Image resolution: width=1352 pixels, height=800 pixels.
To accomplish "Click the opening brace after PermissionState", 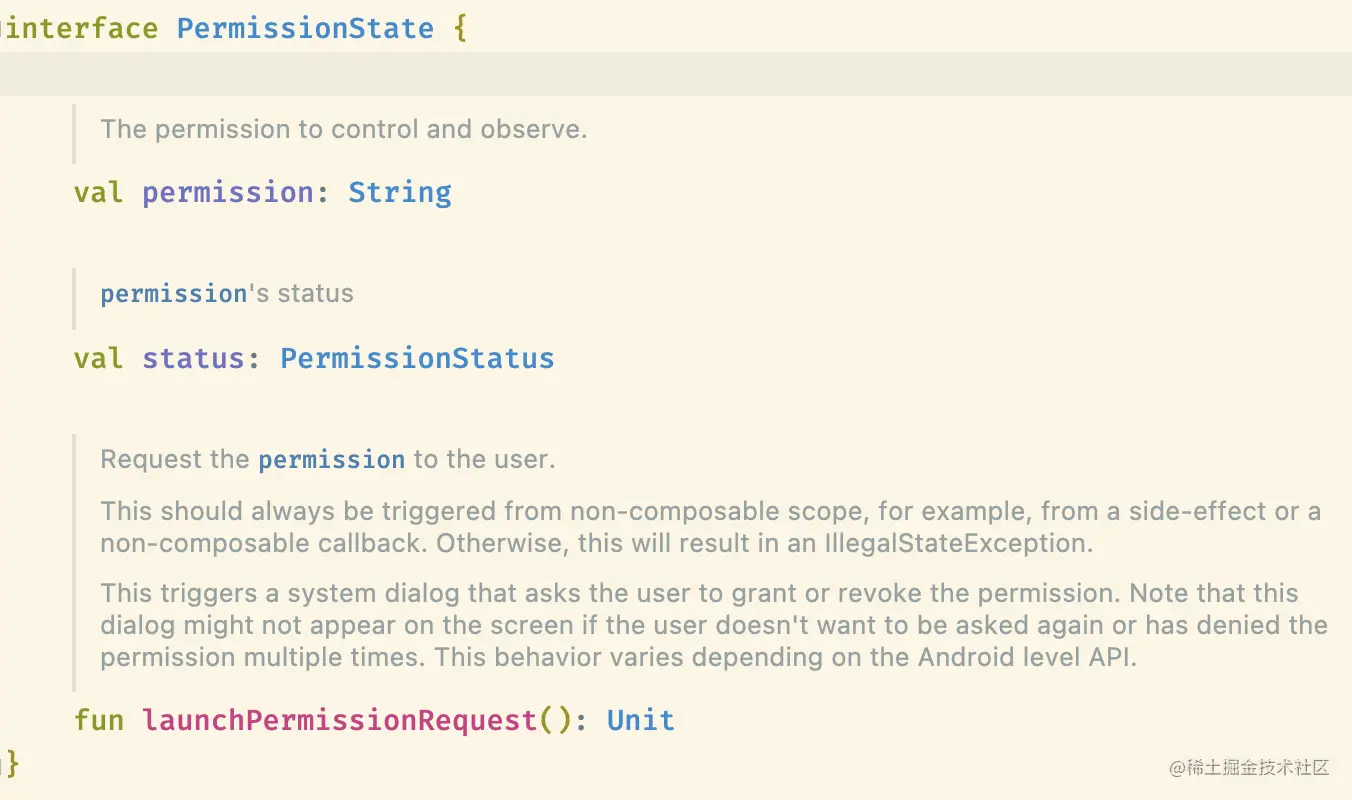I will [x=460, y=27].
